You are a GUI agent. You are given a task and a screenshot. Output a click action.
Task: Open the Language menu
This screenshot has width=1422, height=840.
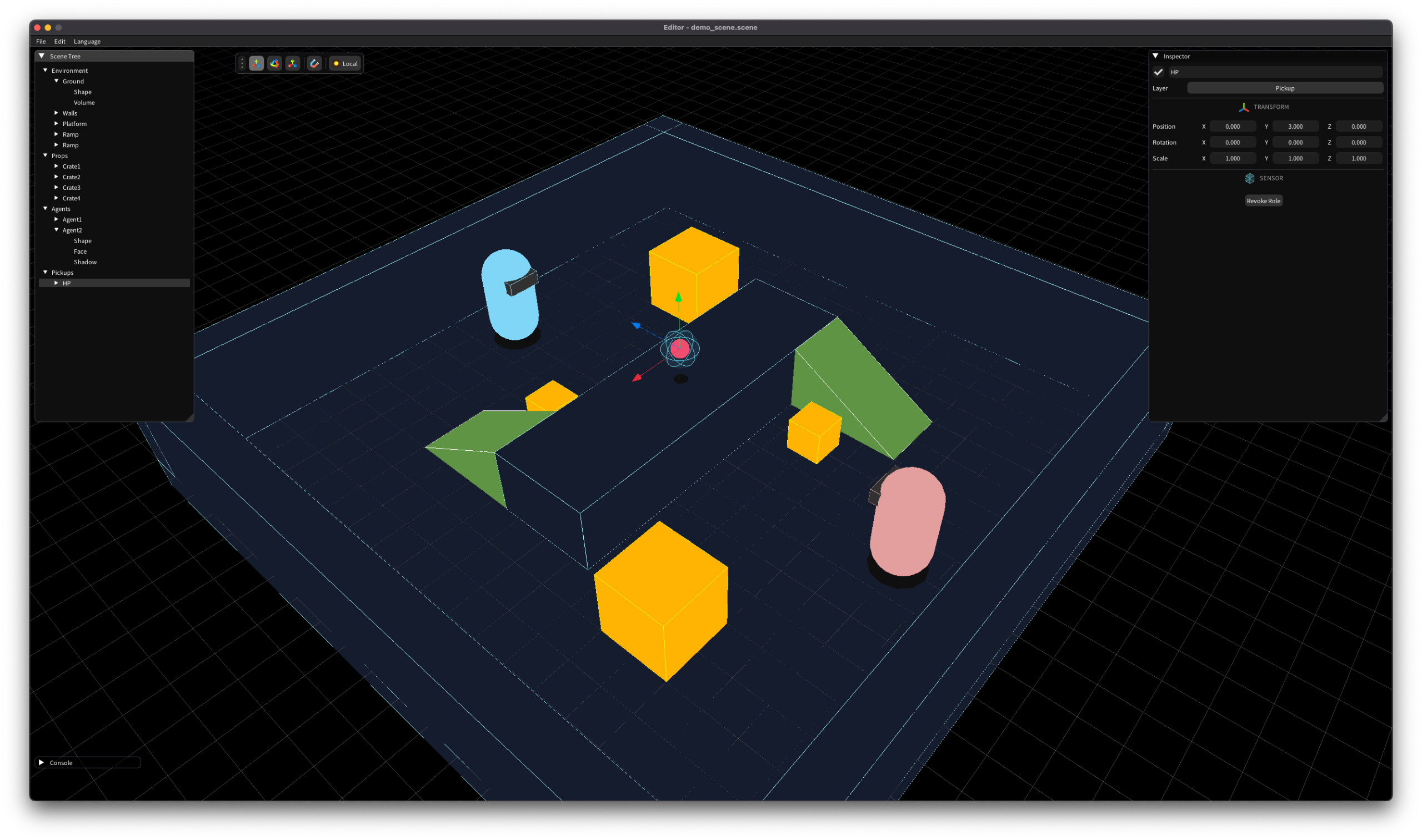click(87, 41)
